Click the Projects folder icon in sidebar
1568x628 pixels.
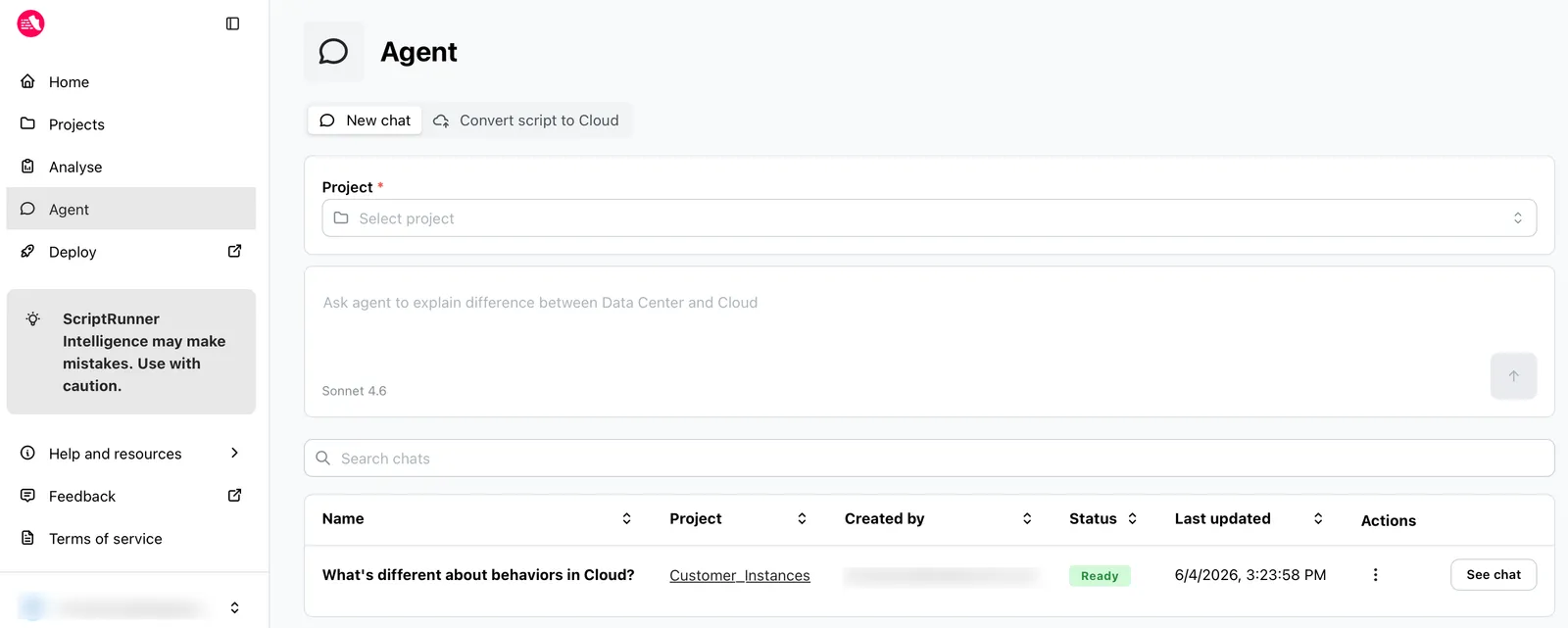(27, 123)
